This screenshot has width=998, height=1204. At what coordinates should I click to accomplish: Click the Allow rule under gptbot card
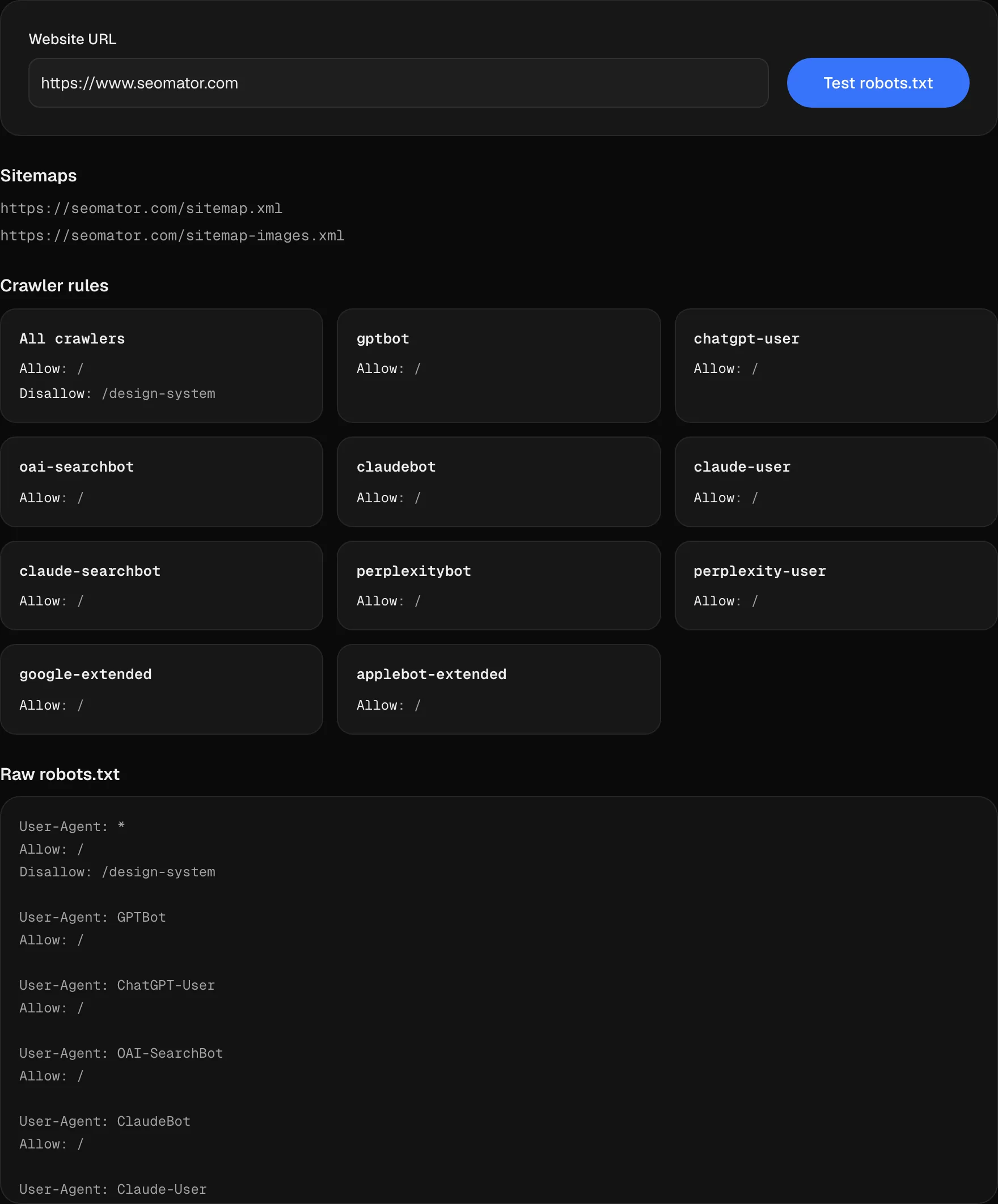point(389,368)
